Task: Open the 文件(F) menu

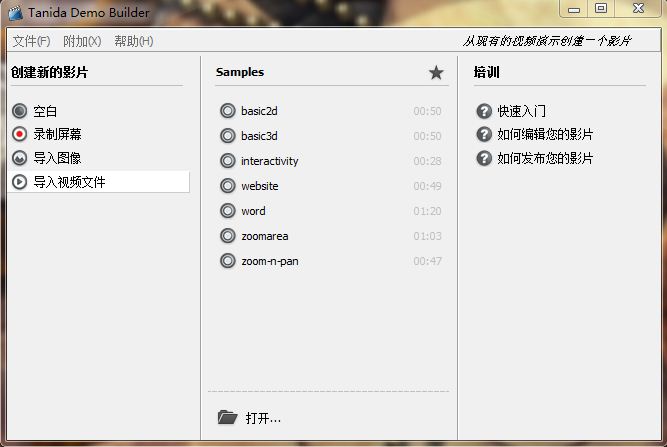Action: (x=31, y=41)
